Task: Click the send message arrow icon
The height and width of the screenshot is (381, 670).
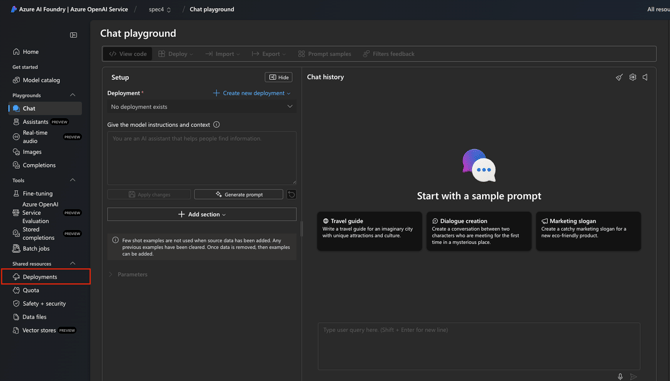Action: [x=634, y=376]
